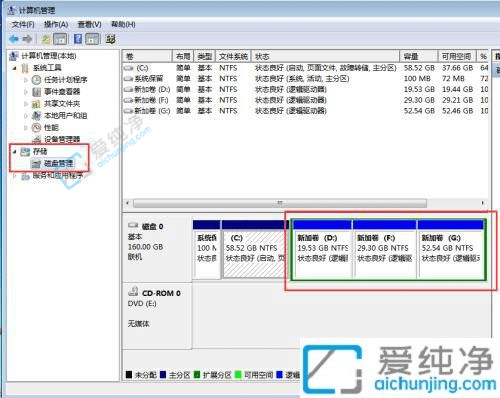
Task: Sort by the 类型 column header
Action: tap(205, 56)
